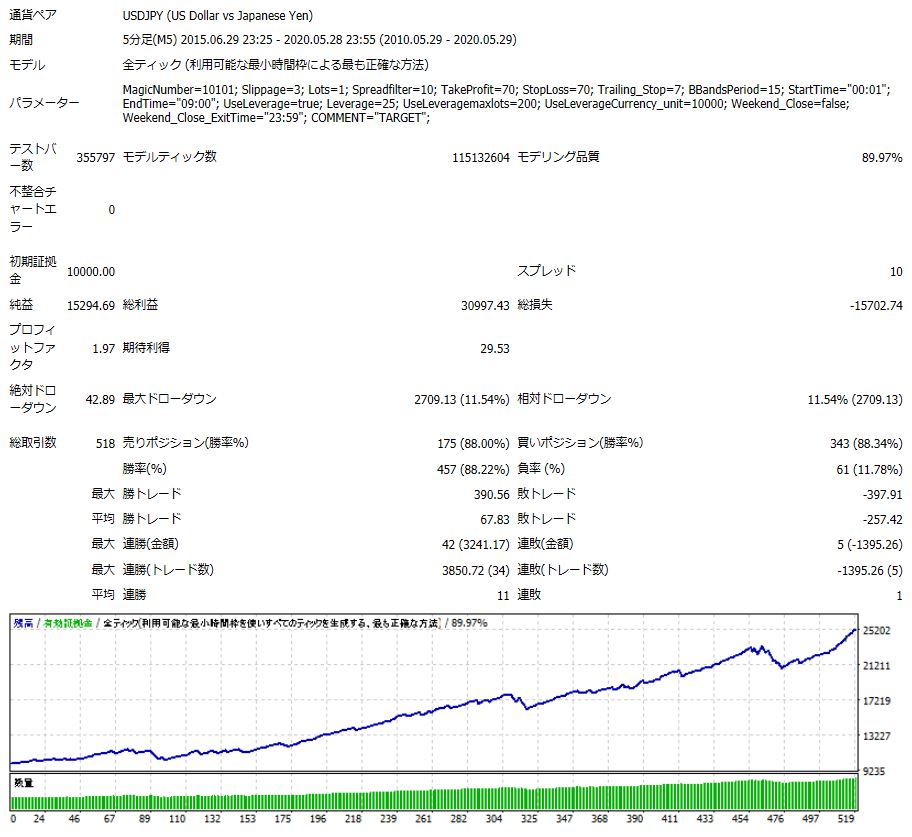Click the initial deposit value 10000.00
Viewport: 912px width, 837px height.
point(91,272)
